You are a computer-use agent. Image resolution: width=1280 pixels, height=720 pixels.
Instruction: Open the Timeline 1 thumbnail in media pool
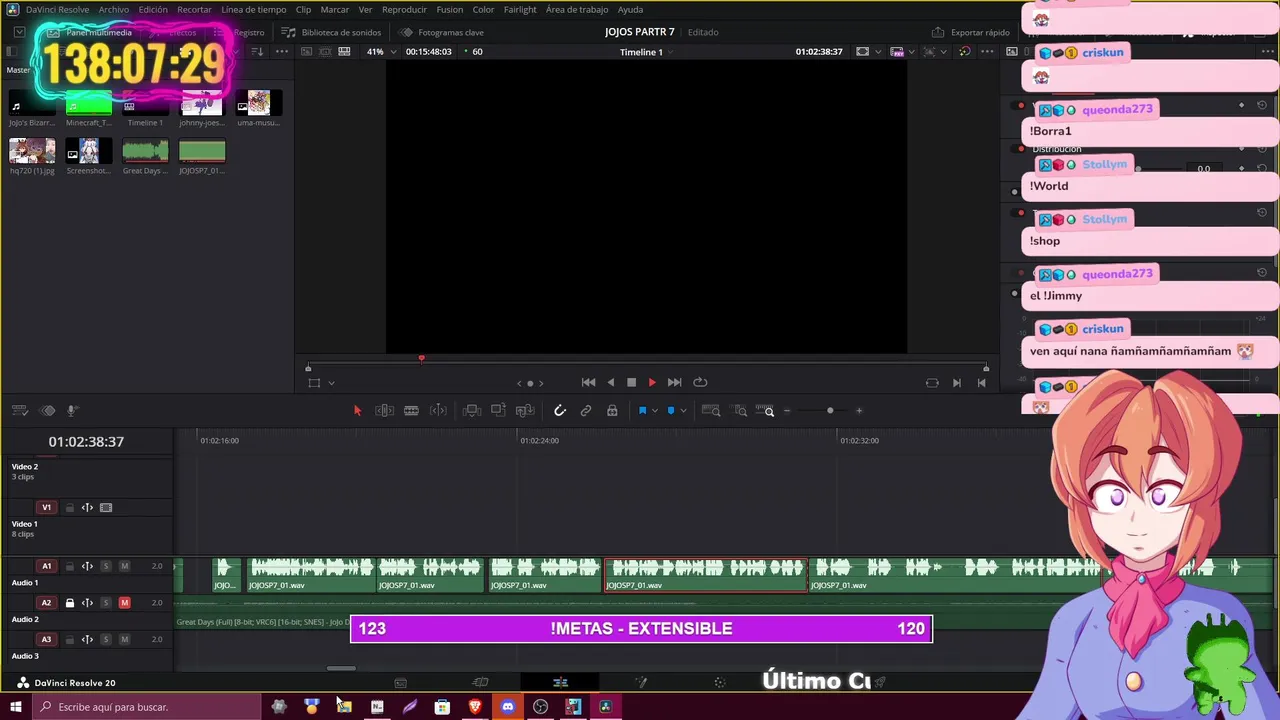coord(144,104)
